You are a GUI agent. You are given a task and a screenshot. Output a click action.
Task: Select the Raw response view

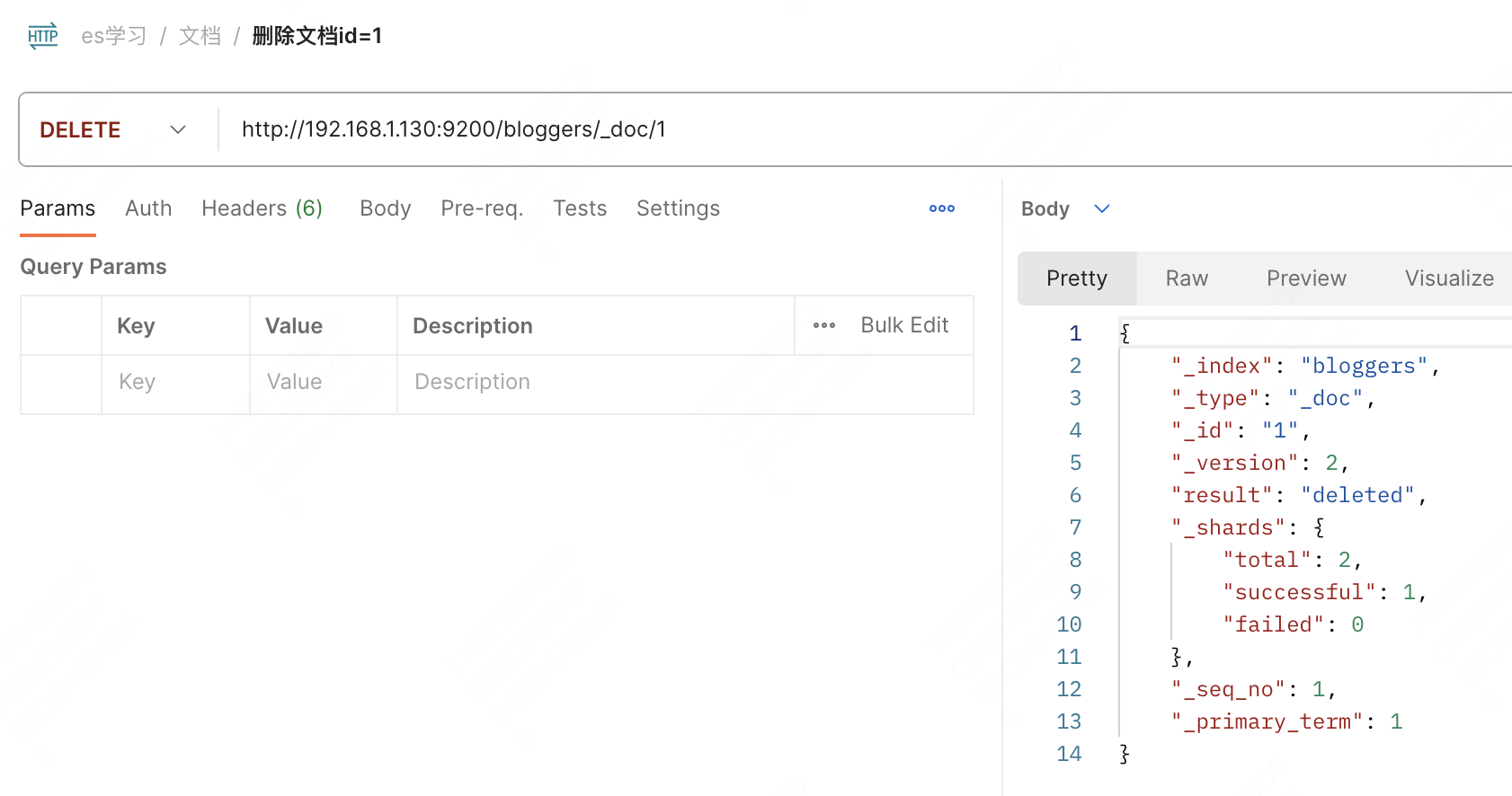tap(1187, 279)
